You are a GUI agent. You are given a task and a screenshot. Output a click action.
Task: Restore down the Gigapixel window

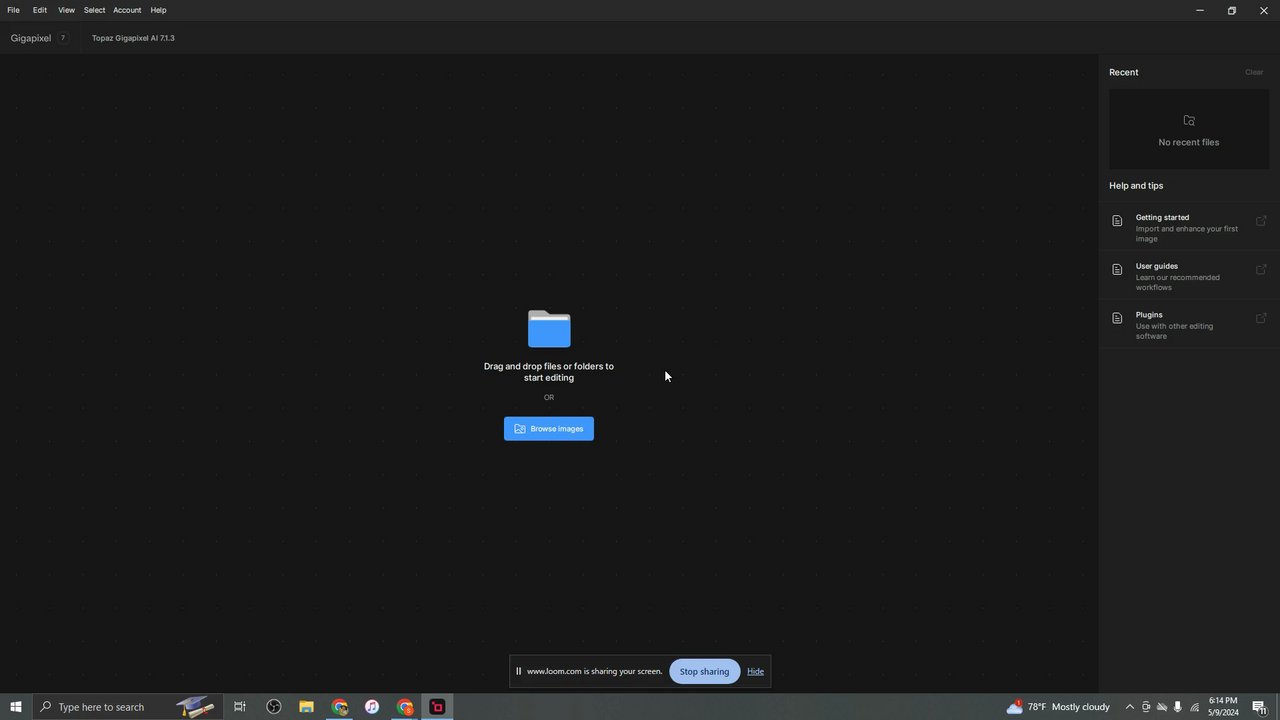click(1232, 10)
